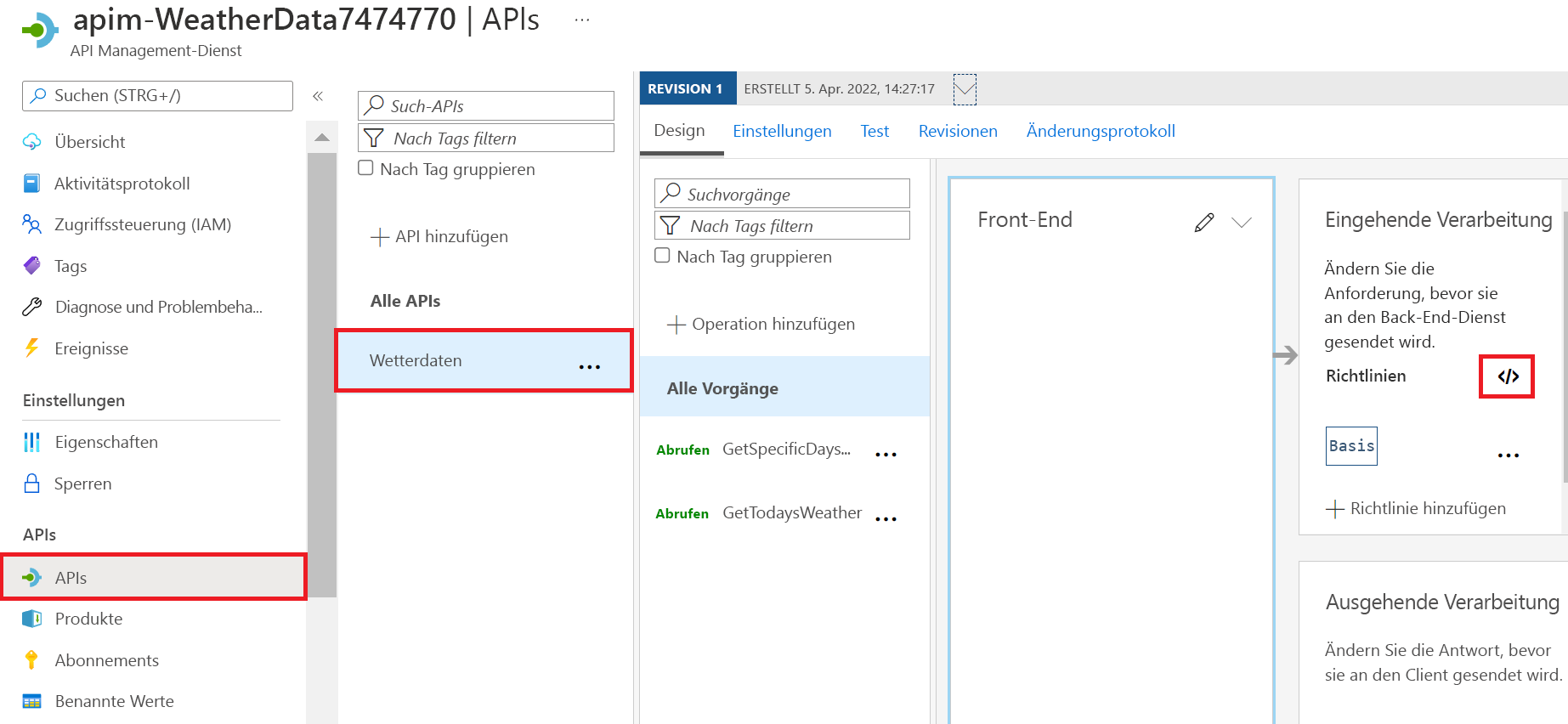The height and width of the screenshot is (724, 1568).
Task: Open Aktivitätsprotokoll in sidebar
Action: (x=122, y=184)
